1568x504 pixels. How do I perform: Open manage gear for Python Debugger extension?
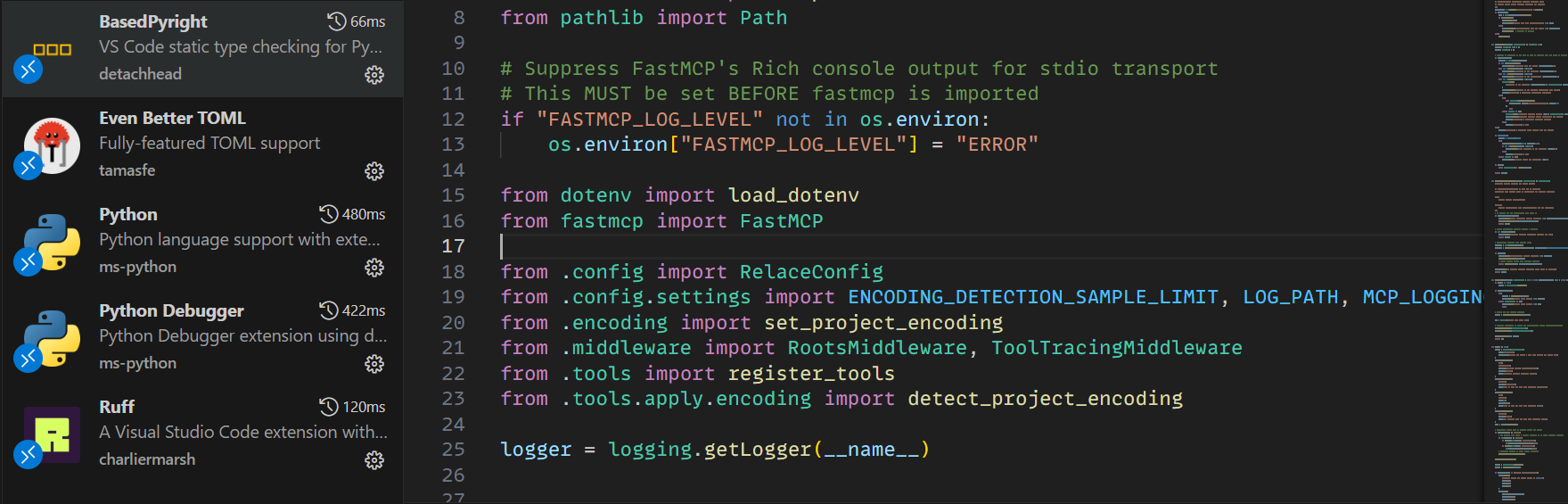click(x=374, y=364)
